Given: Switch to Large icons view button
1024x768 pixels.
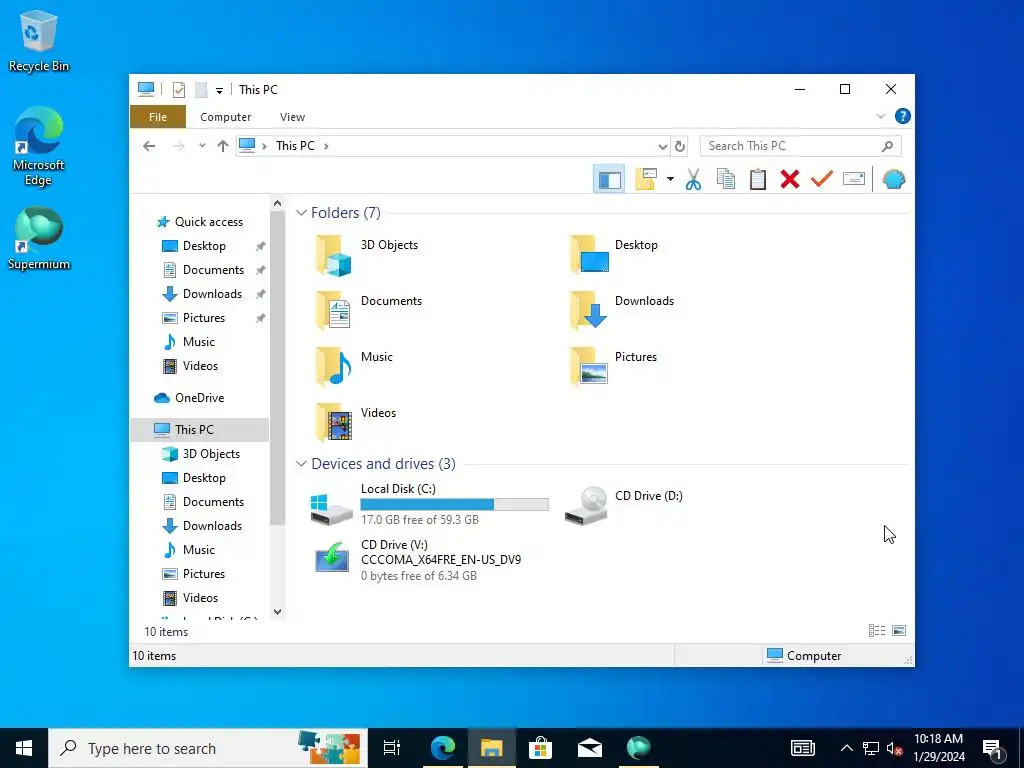Looking at the screenshot, I should click(899, 630).
